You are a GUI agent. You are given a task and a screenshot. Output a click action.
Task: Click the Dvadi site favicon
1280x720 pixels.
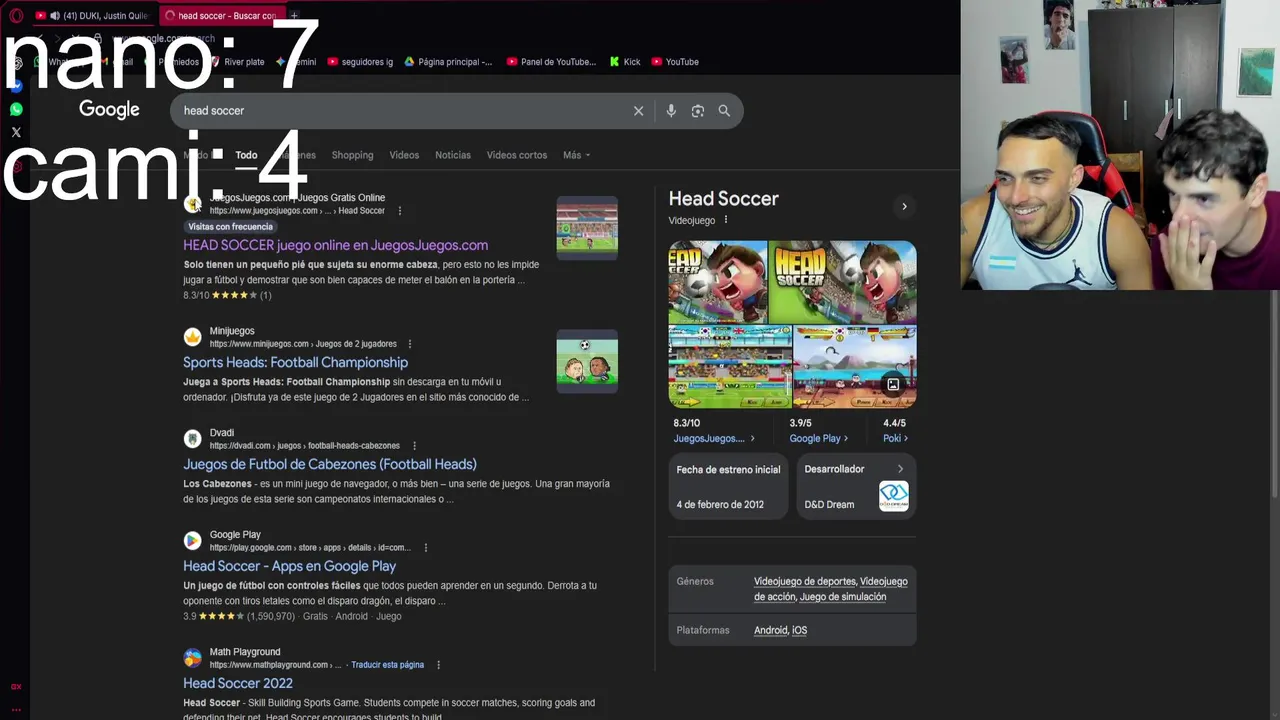(x=192, y=439)
